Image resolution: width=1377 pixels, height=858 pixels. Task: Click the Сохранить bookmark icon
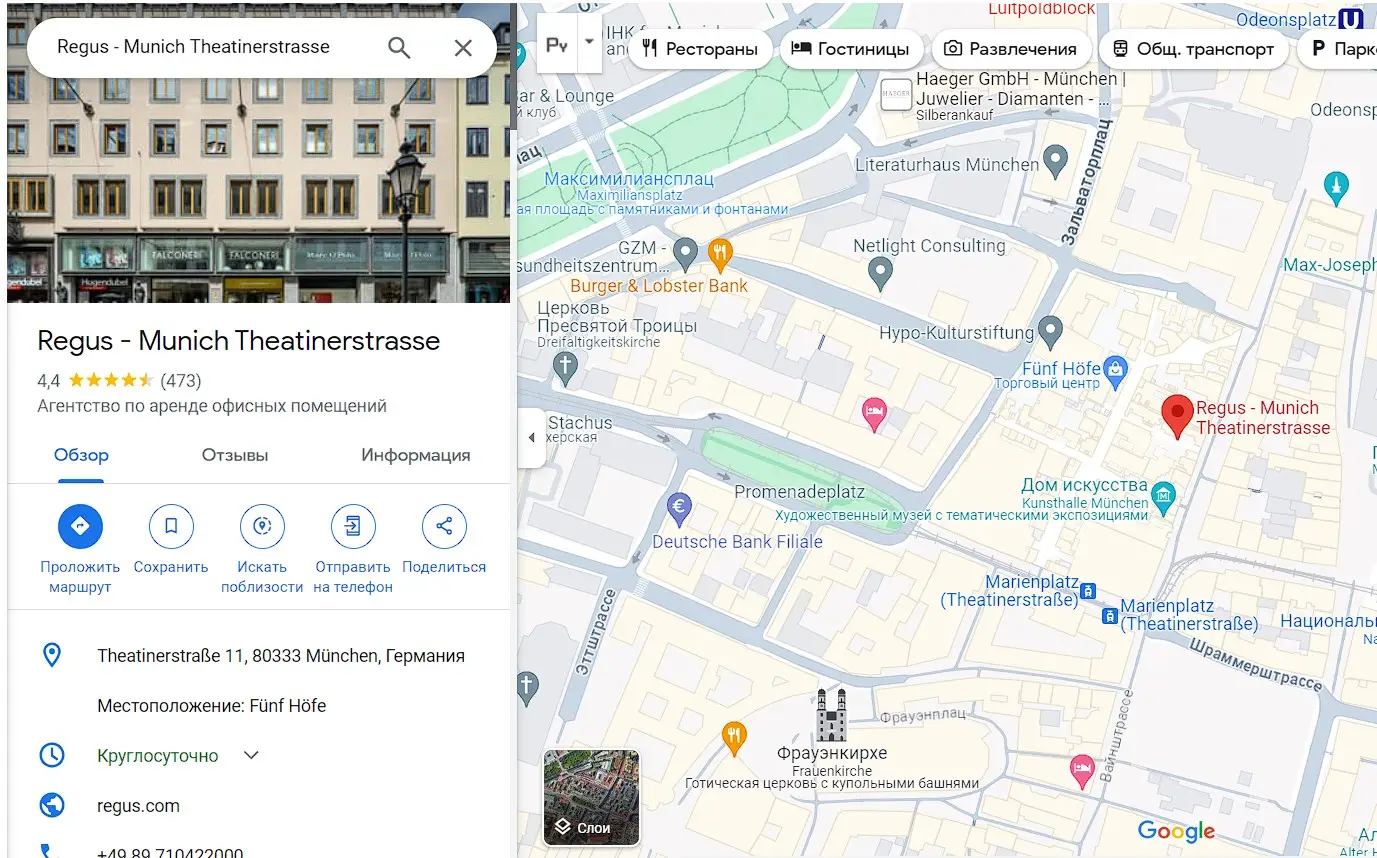[x=171, y=526]
